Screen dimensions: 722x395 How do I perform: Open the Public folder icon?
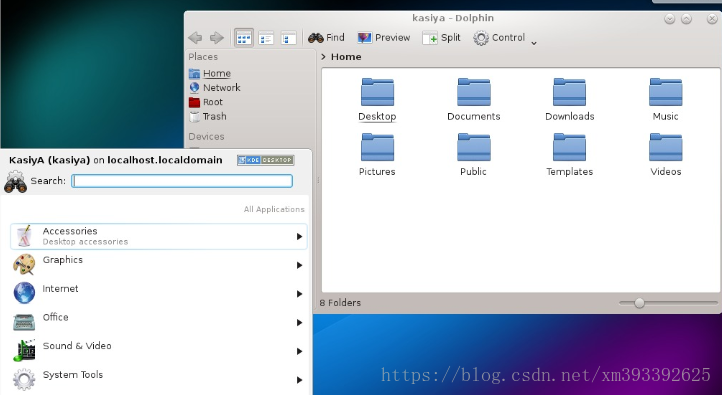[x=473, y=147]
